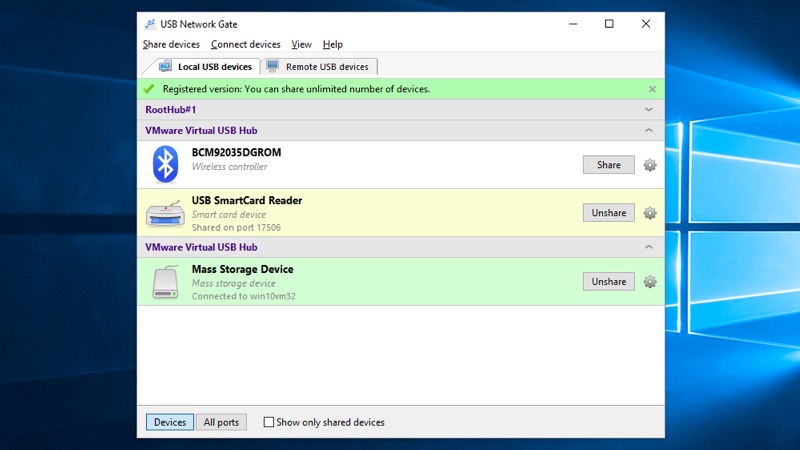The height and width of the screenshot is (450, 800).
Task: Collapse the first VMware Virtual USB Hub
Action: pos(648,131)
